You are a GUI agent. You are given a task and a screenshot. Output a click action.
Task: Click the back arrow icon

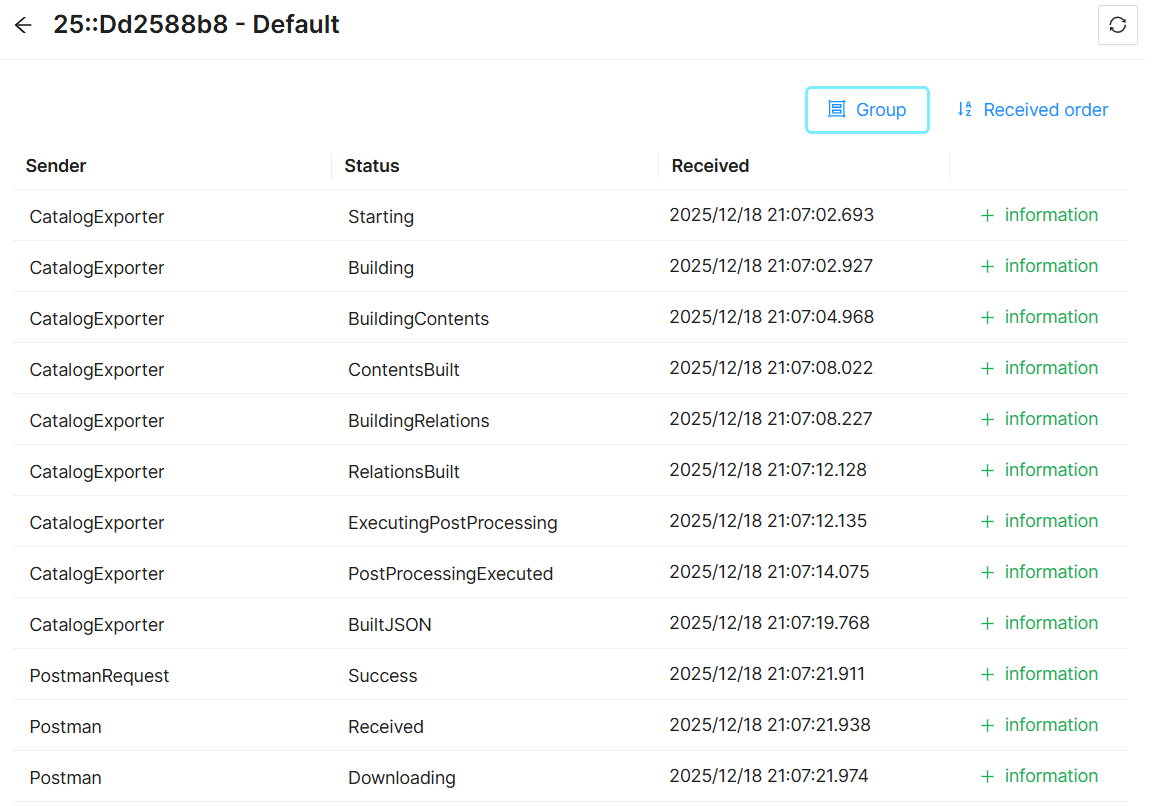click(x=23, y=25)
